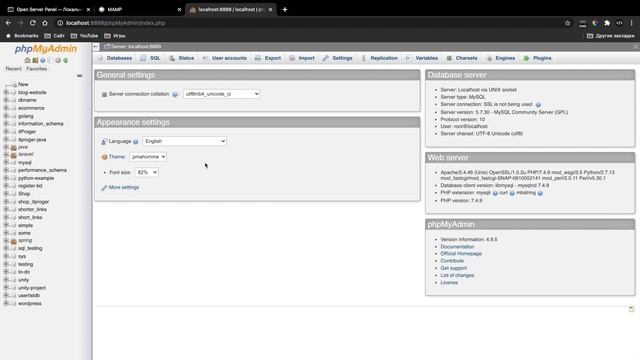
Task: Hide the navigation panel with the arrow icon
Action: (x=96, y=47)
